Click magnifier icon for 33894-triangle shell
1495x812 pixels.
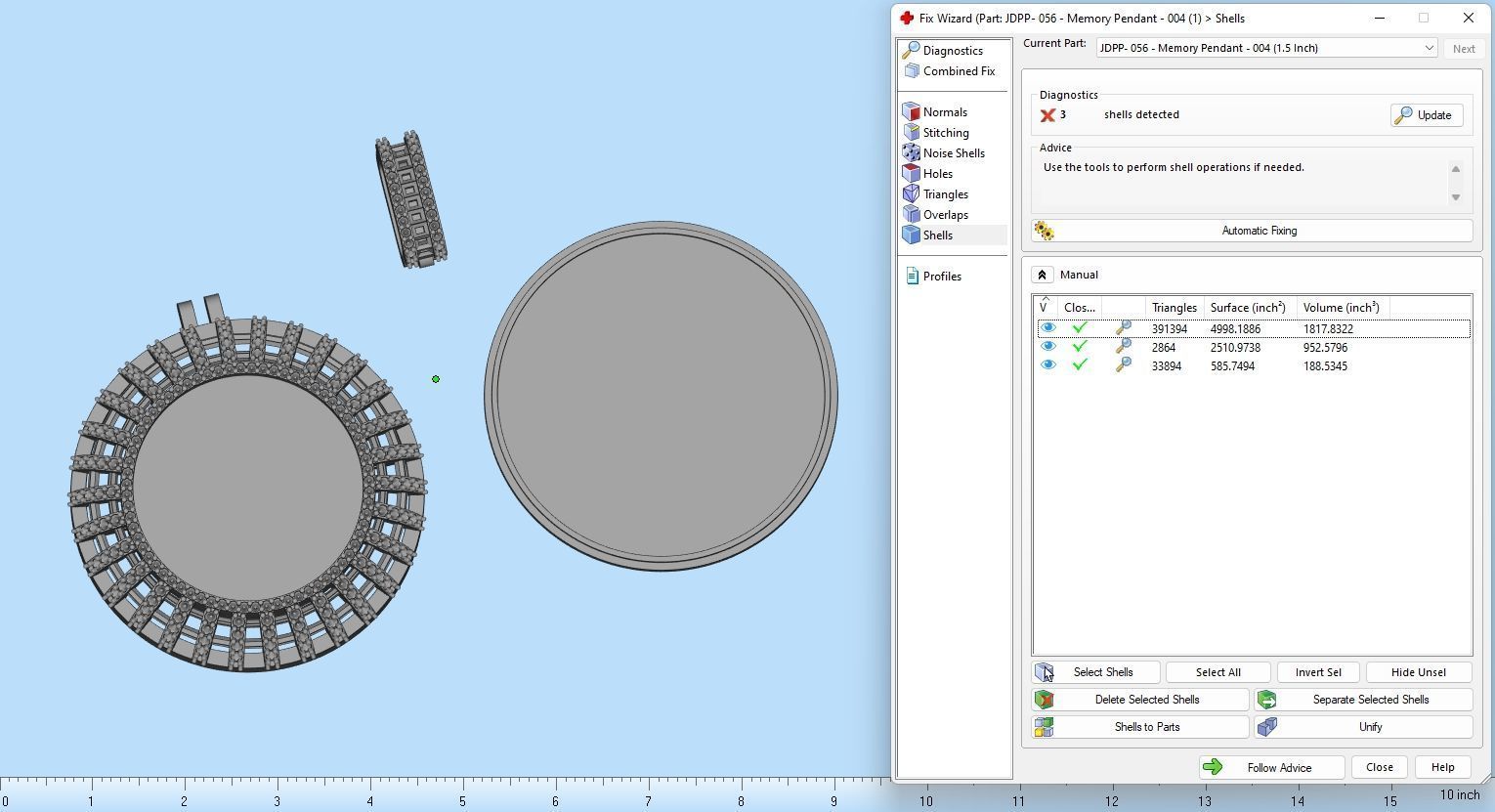click(x=1124, y=365)
